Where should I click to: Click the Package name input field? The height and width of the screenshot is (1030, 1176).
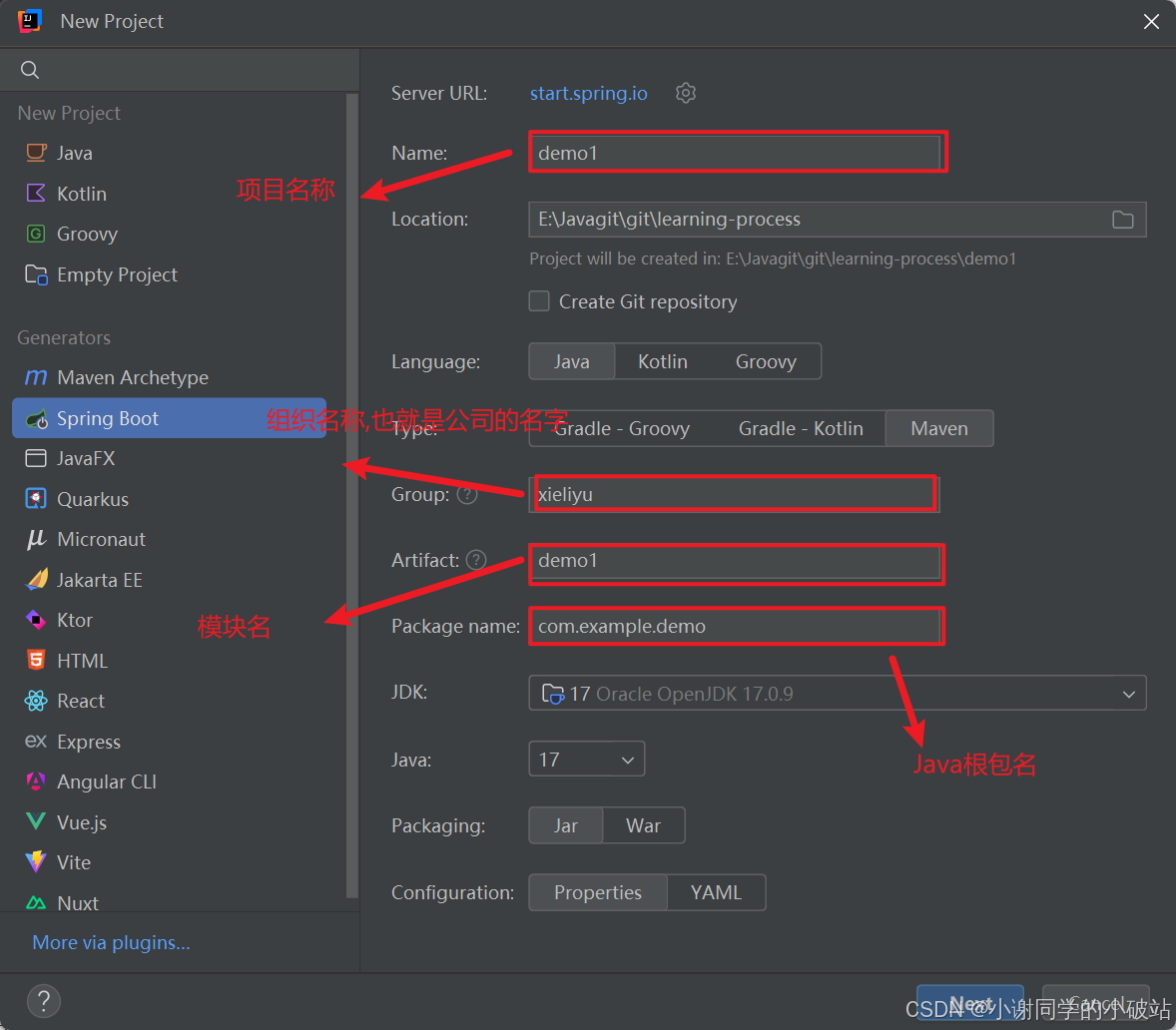(736, 626)
